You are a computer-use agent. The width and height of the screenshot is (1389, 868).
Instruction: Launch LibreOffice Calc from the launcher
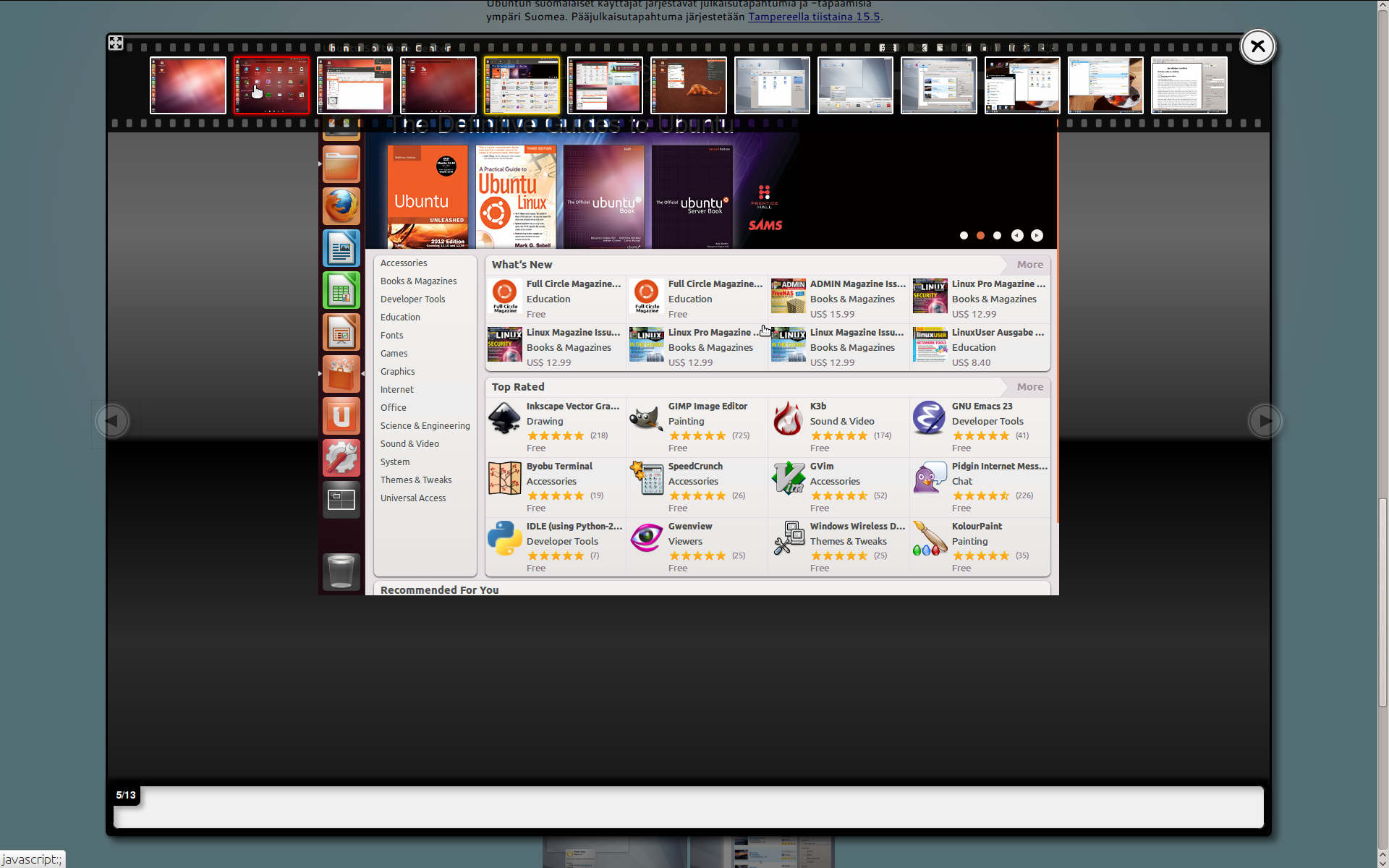click(341, 291)
